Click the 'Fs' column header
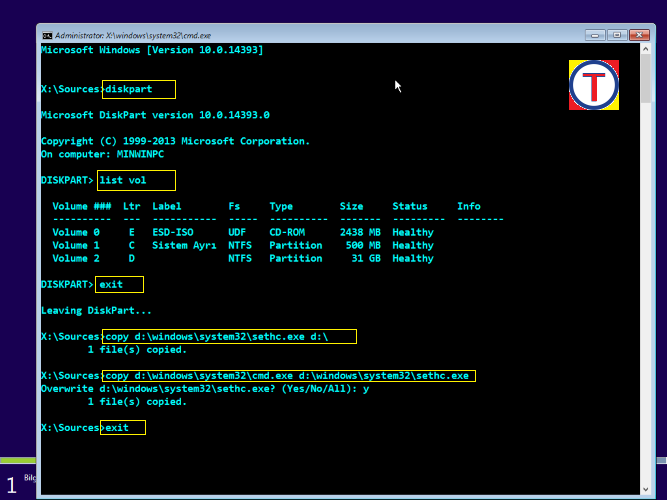 (234, 206)
